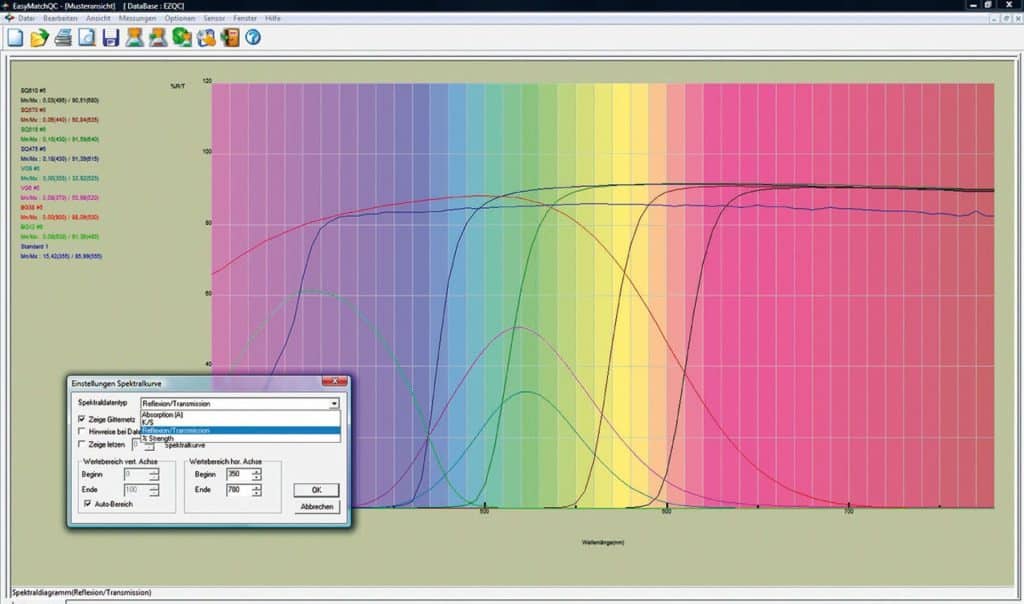The width and height of the screenshot is (1024, 604).
Task: Toggle the Zeige letzen checkbox
Action: (x=82, y=444)
